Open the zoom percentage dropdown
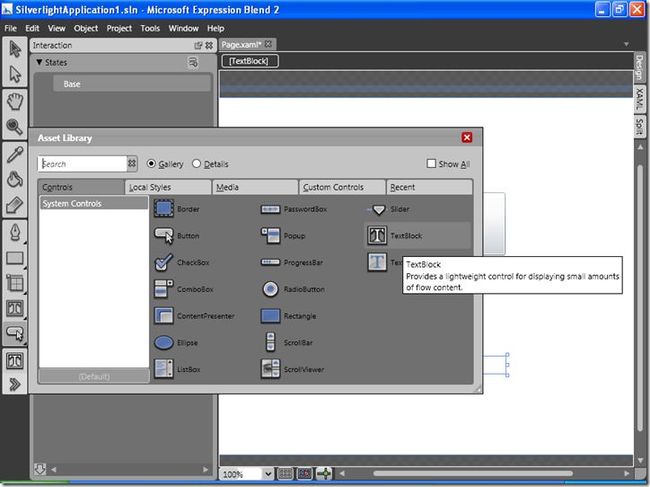Screen dimensions: 650x487 (x=268, y=474)
